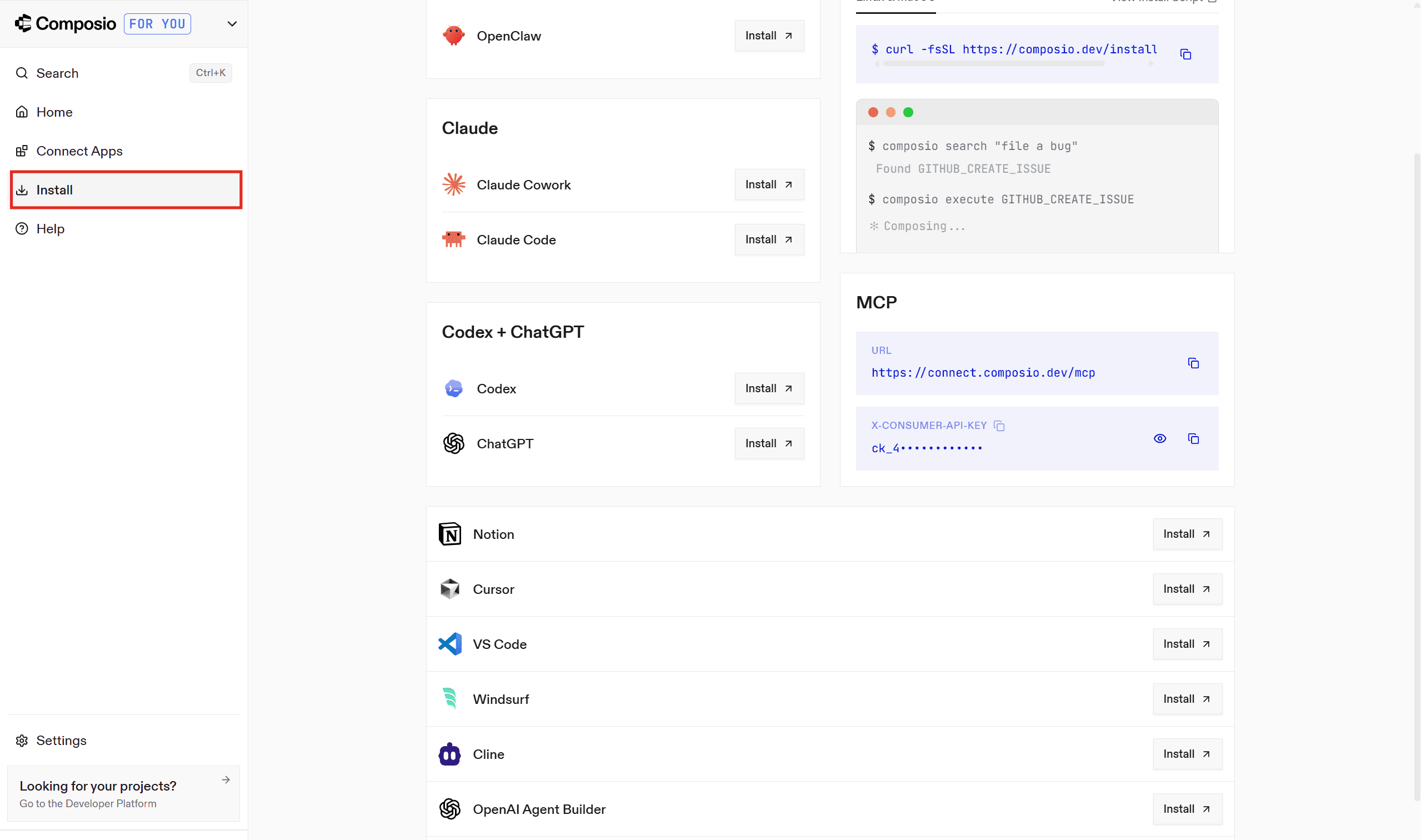Install Composio for Notion
Image resolution: width=1421 pixels, height=840 pixels.
tap(1187, 534)
